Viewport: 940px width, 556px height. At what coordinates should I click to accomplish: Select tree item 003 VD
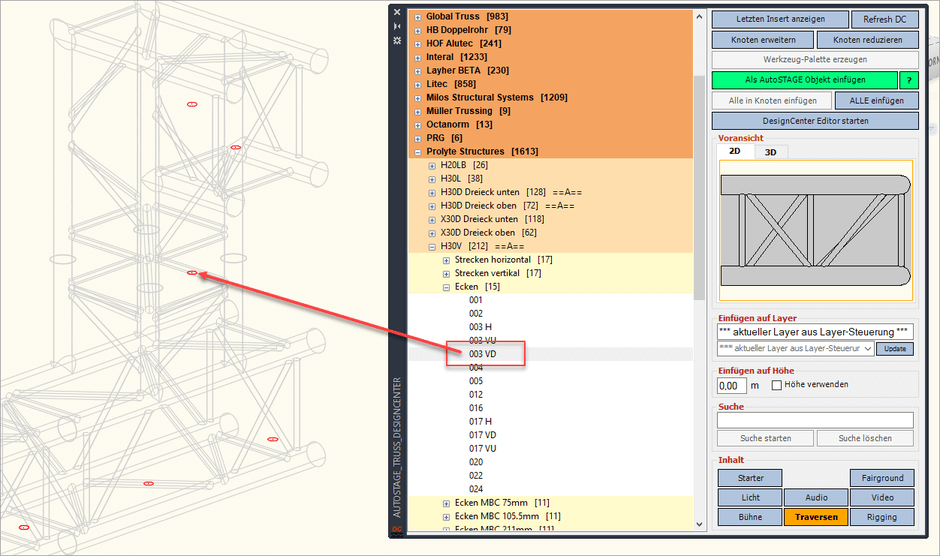click(483, 354)
